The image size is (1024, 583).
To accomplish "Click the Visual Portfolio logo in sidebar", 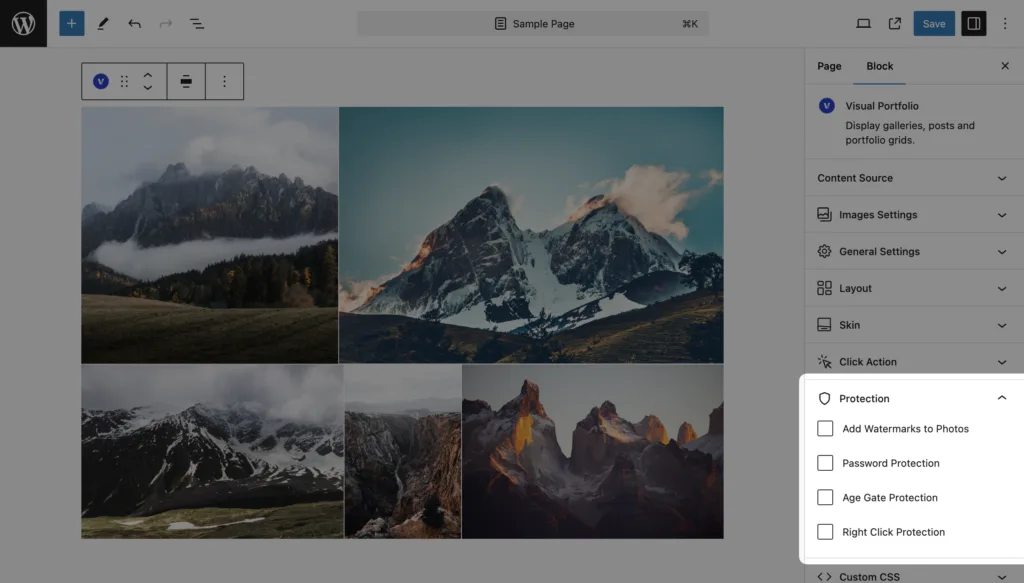I will [x=827, y=106].
